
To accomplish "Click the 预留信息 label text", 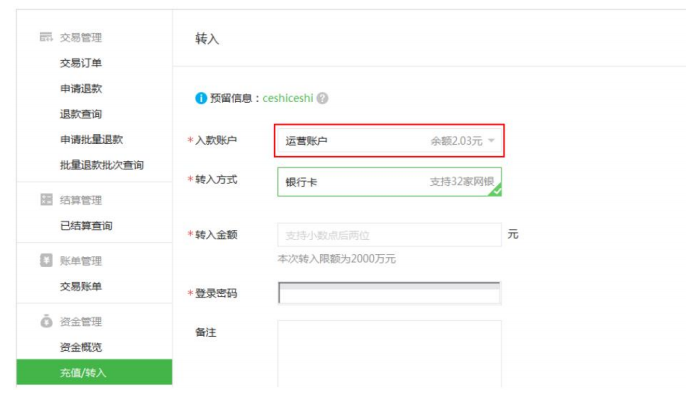I will [x=231, y=98].
